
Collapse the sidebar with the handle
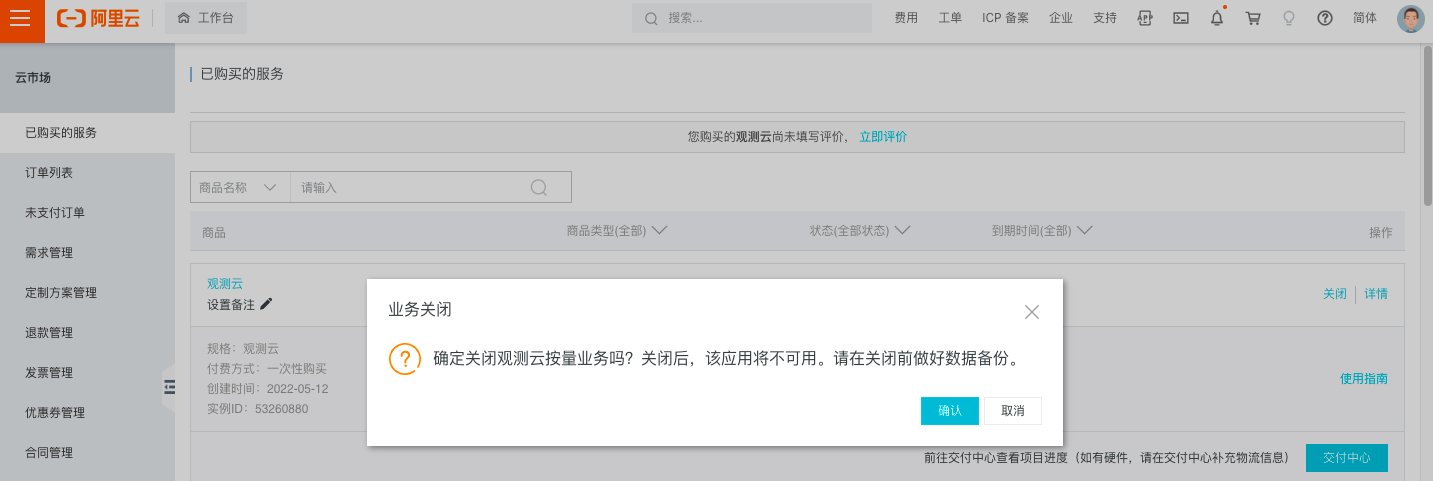click(169, 388)
